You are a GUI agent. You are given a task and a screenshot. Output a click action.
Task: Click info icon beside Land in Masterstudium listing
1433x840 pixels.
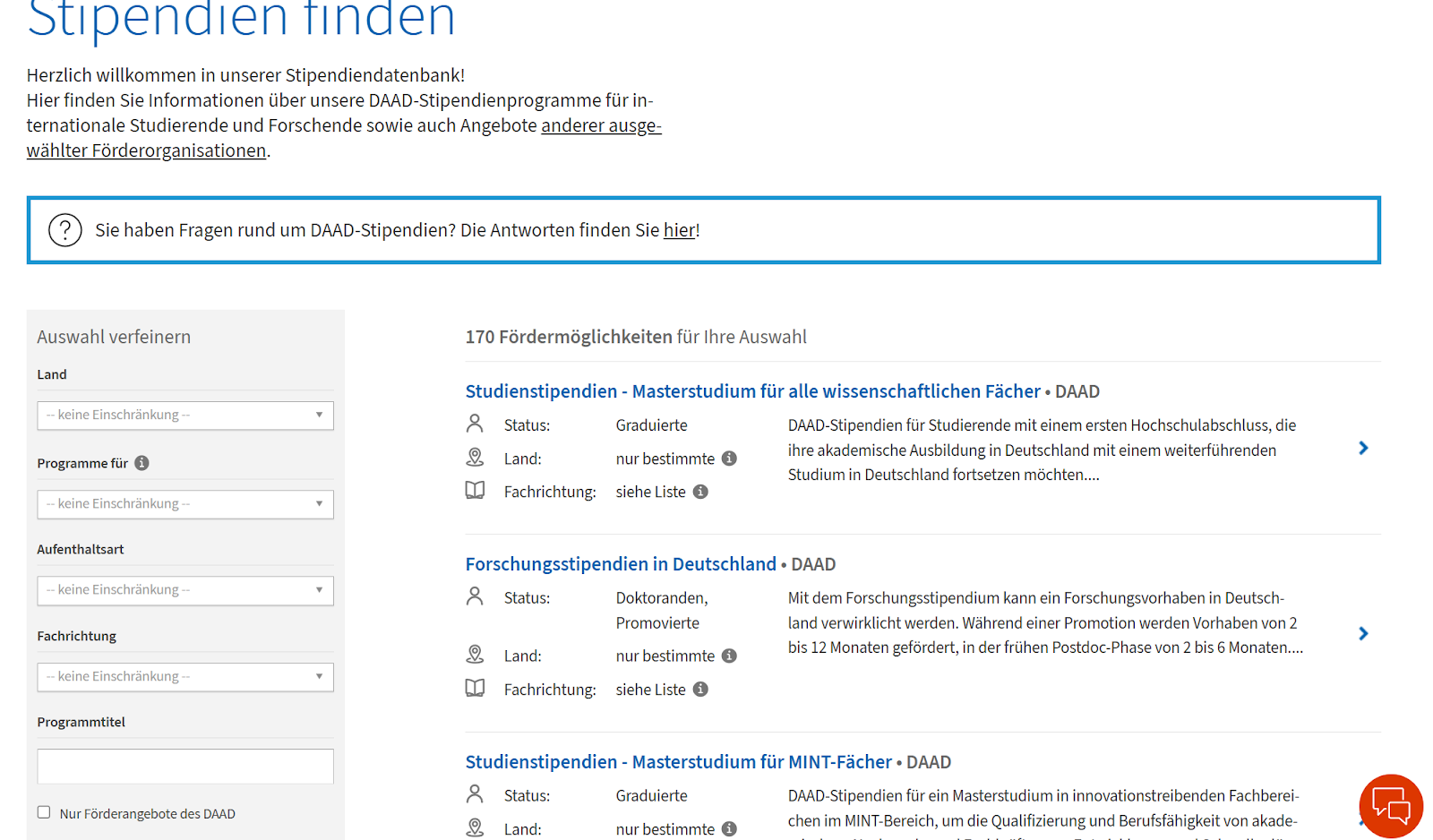729,459
